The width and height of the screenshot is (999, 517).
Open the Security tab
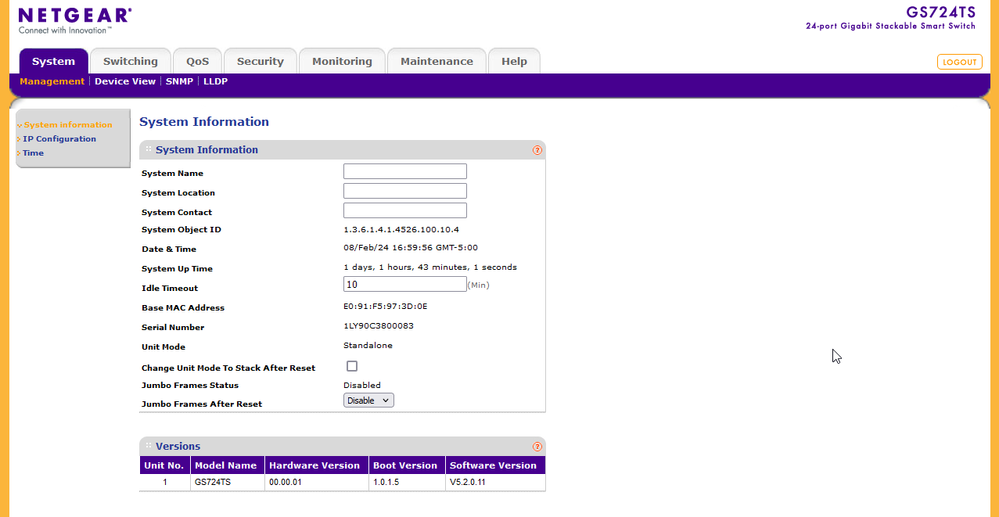coord(260,61)
